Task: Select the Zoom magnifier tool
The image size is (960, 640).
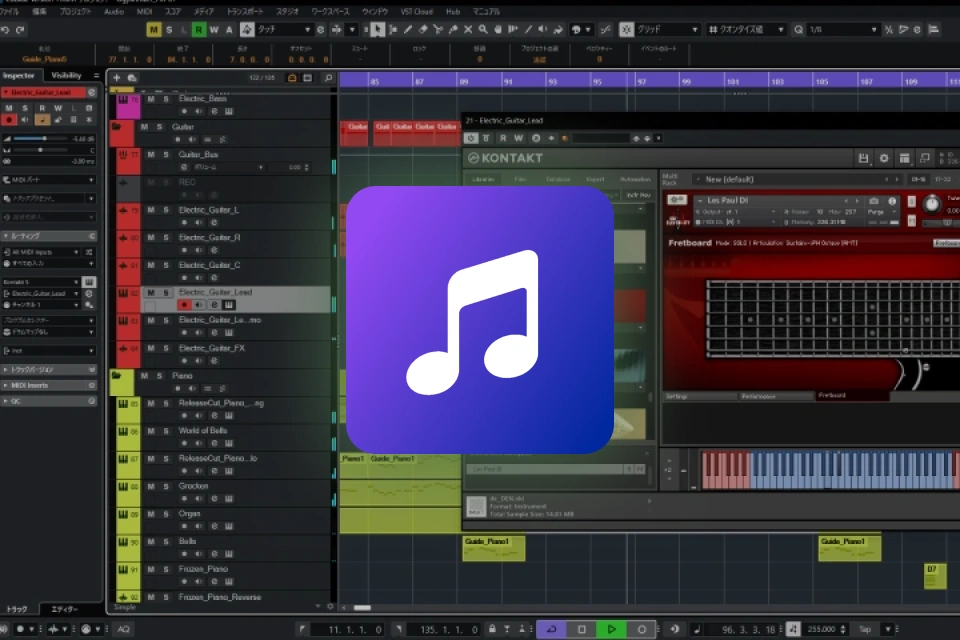Action: [483, 29]
